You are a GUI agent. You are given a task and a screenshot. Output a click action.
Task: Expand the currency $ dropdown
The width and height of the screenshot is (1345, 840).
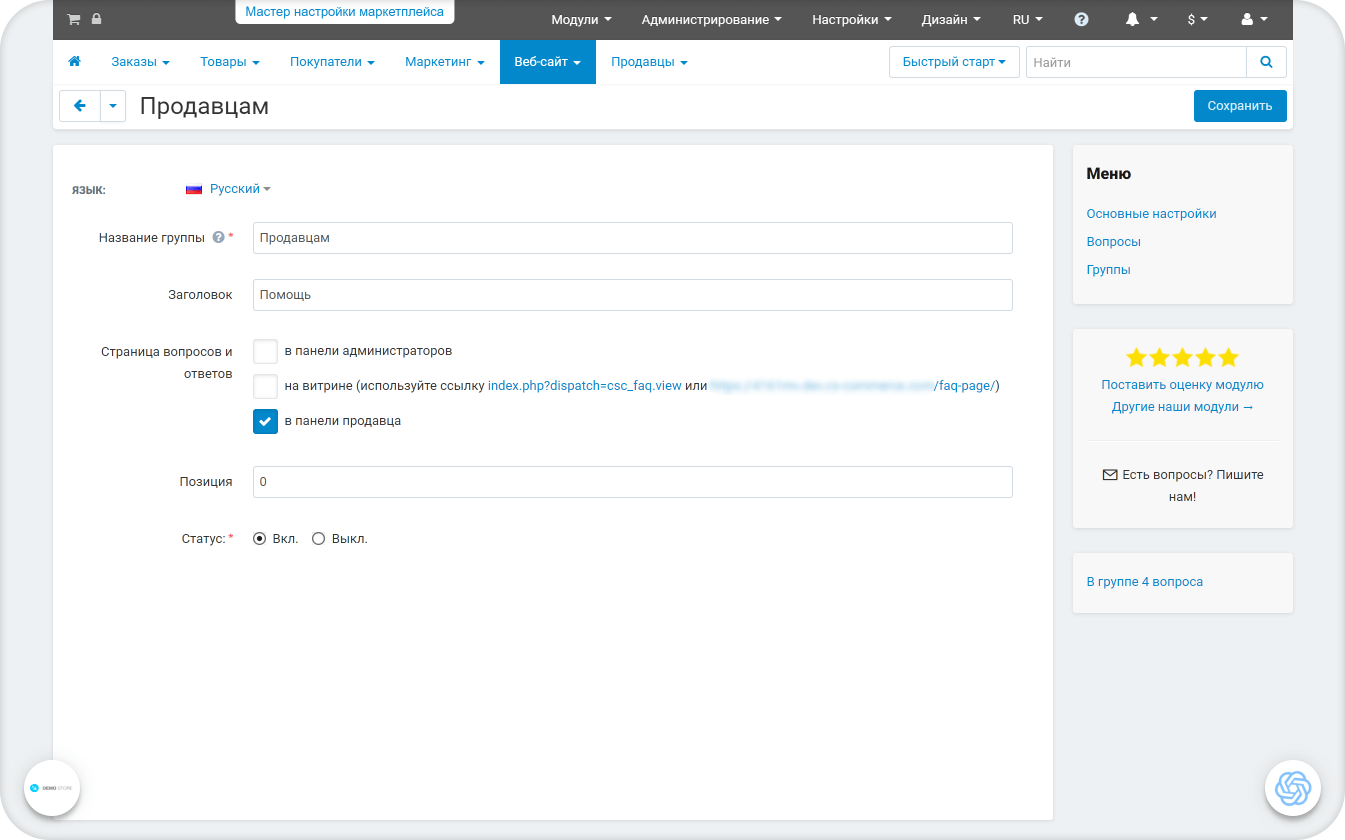(1197, 19)
